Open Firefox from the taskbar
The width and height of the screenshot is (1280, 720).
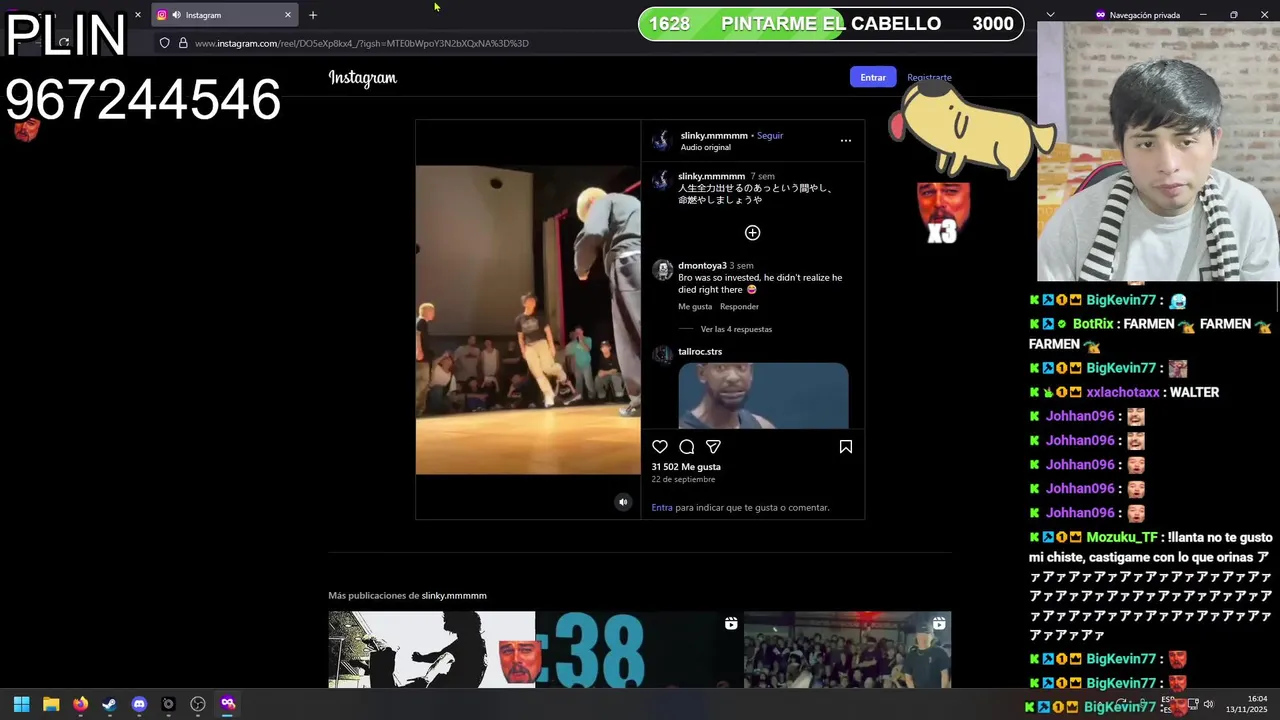point(80,704)
